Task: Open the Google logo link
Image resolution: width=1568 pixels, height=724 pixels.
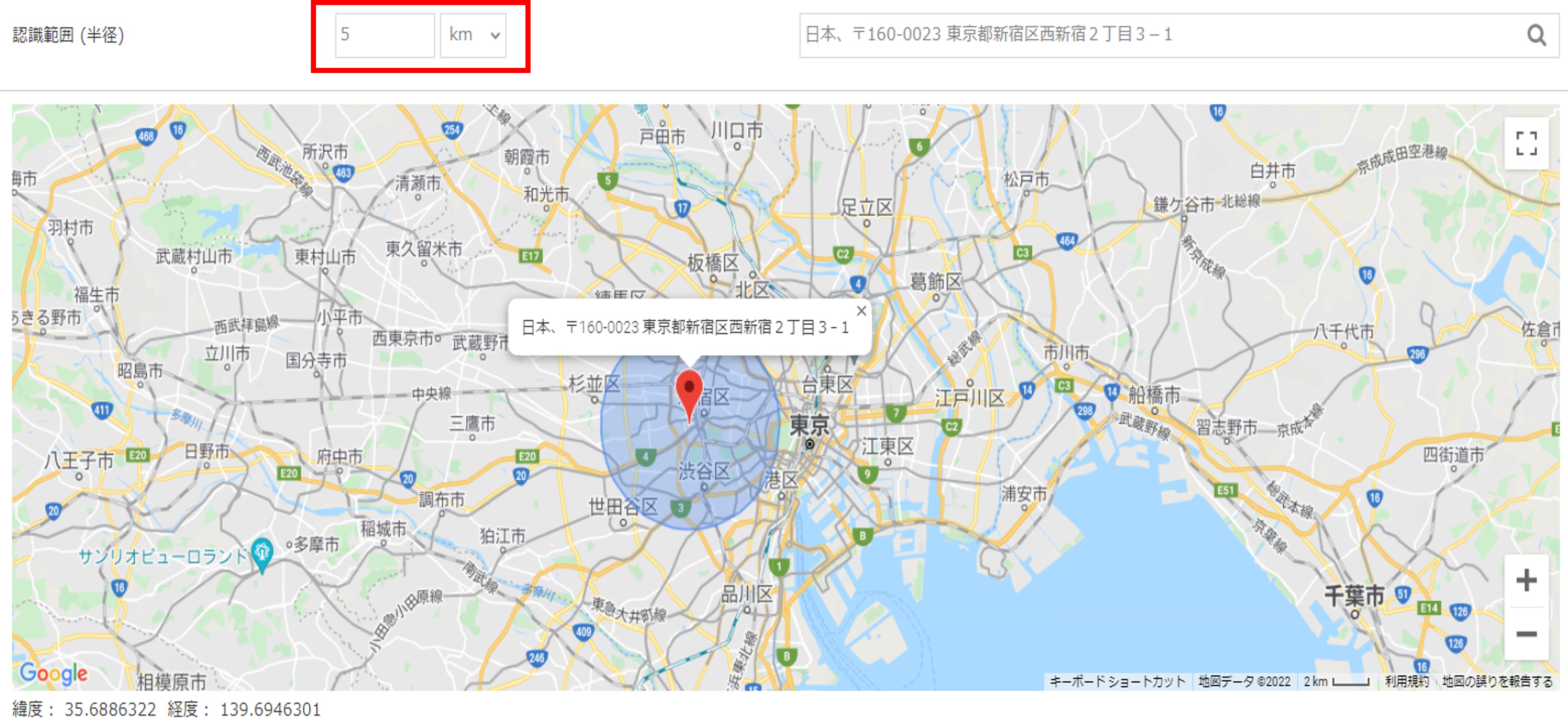Action: click(54, 674)
